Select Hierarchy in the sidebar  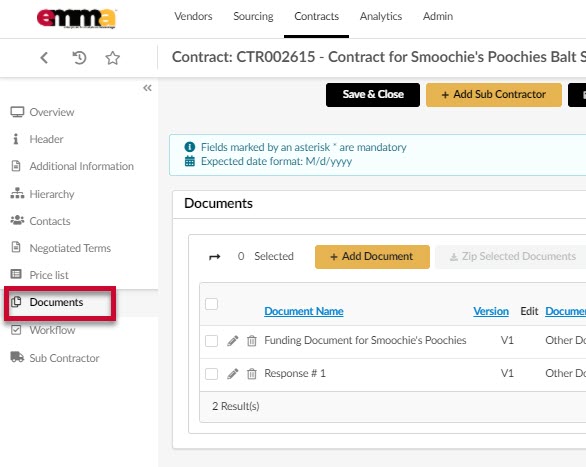(x=52, y=194)
